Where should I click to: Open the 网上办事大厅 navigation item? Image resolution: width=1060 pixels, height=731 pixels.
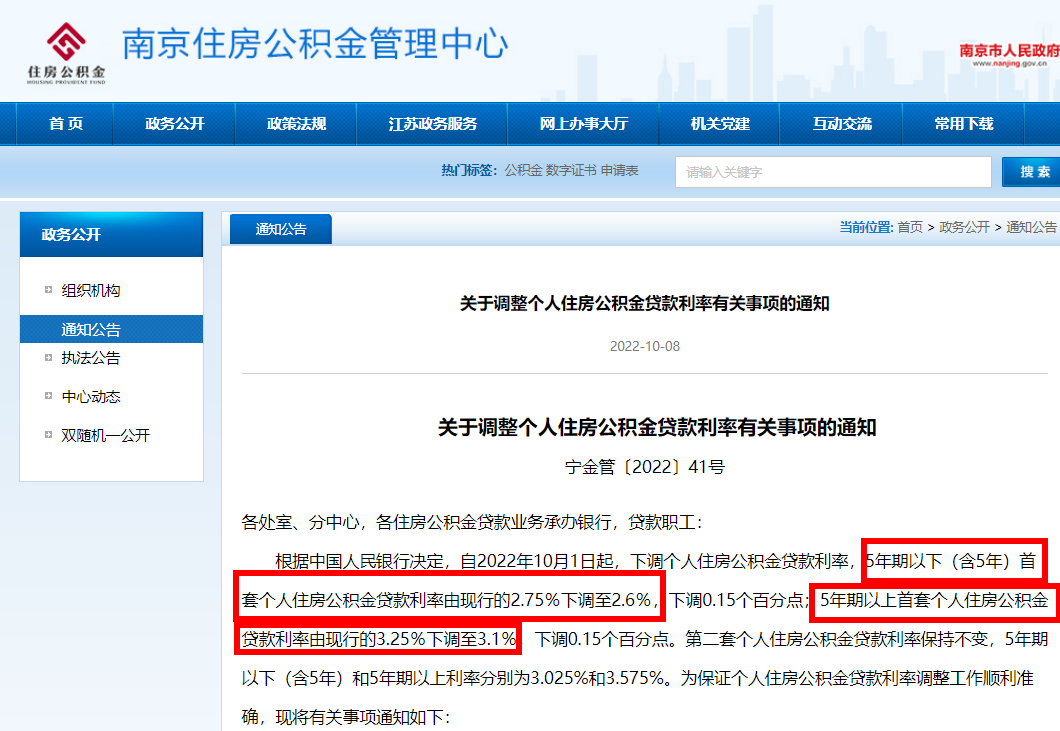click(584, 123)
